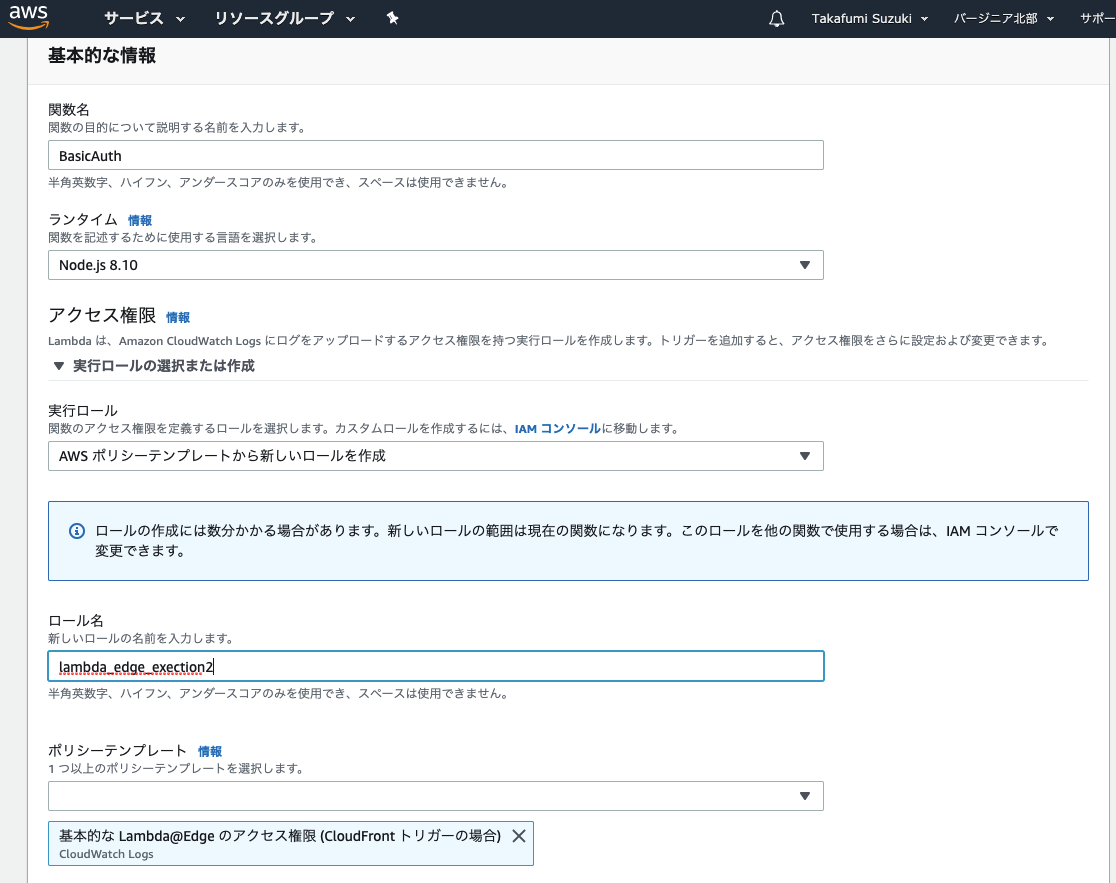Screen dimensions: 1116x883
Task: Open the notifications bell icon
Action: [777, 19]
